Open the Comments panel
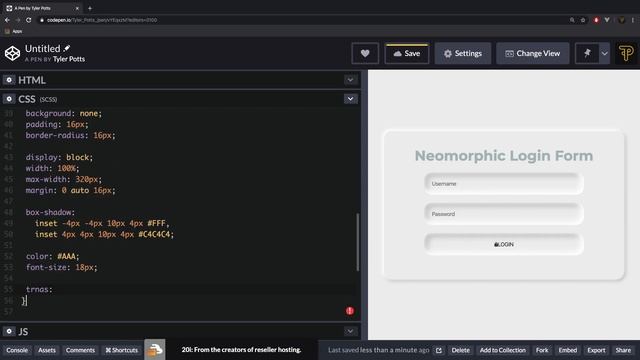This screenshot has height=360, width=640. (x=80, y=350)
